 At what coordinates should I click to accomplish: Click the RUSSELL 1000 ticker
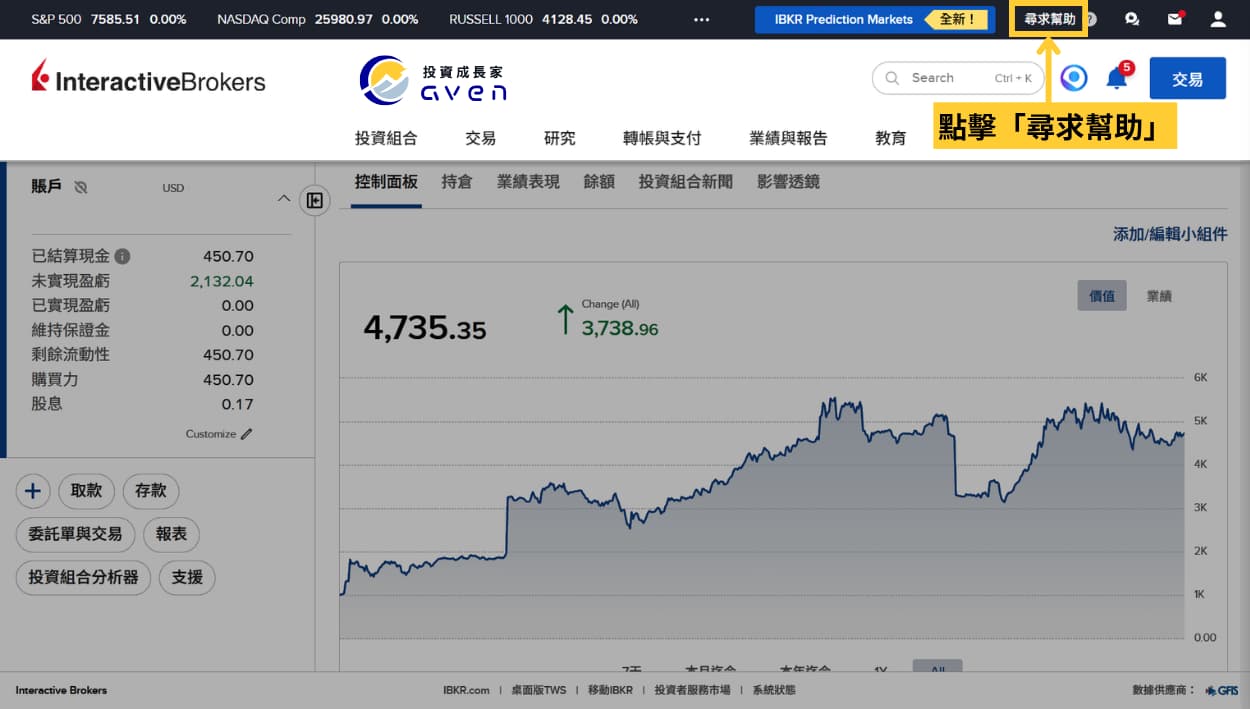click(x=543, y=19)
